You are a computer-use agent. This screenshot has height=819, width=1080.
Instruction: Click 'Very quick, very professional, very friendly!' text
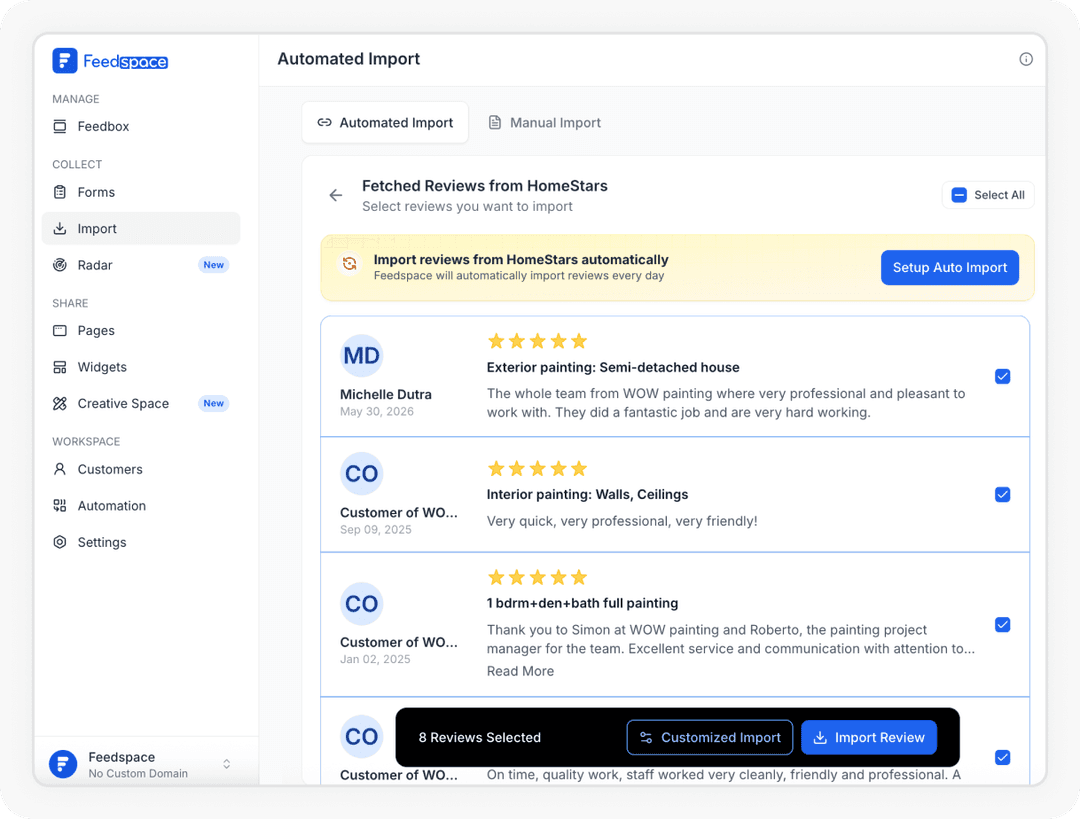click(x=622, y=521)
